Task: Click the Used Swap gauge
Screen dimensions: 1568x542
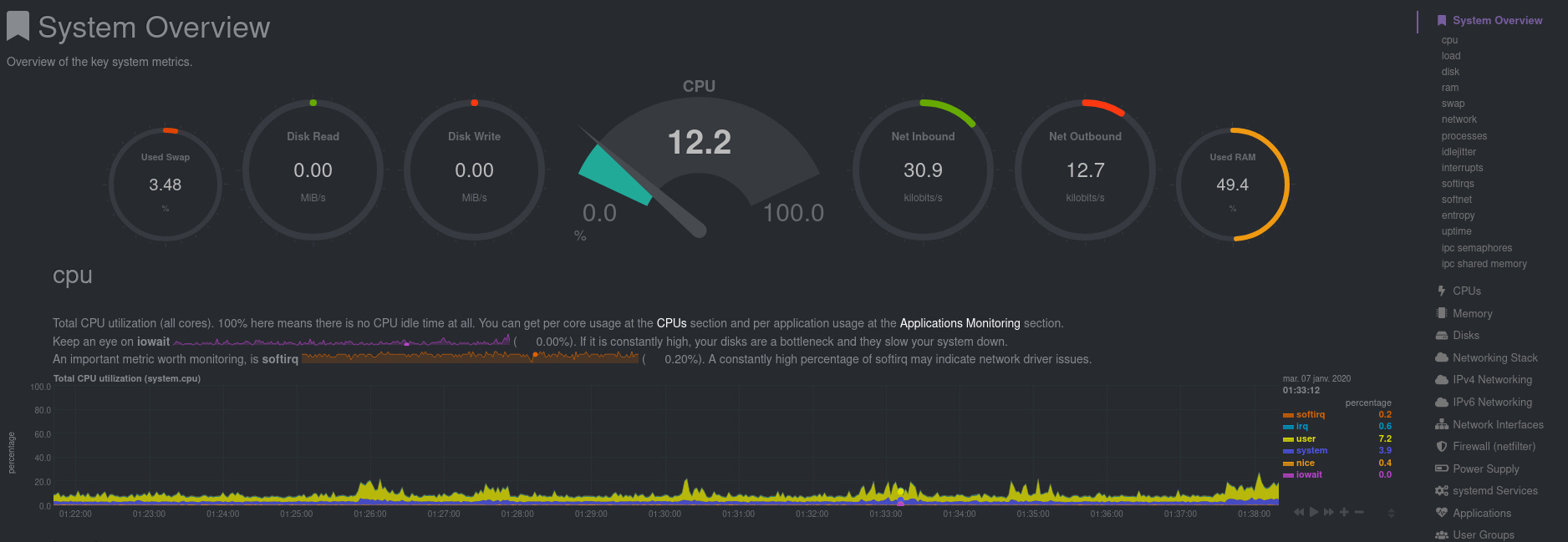Action: tap(165, 185)
